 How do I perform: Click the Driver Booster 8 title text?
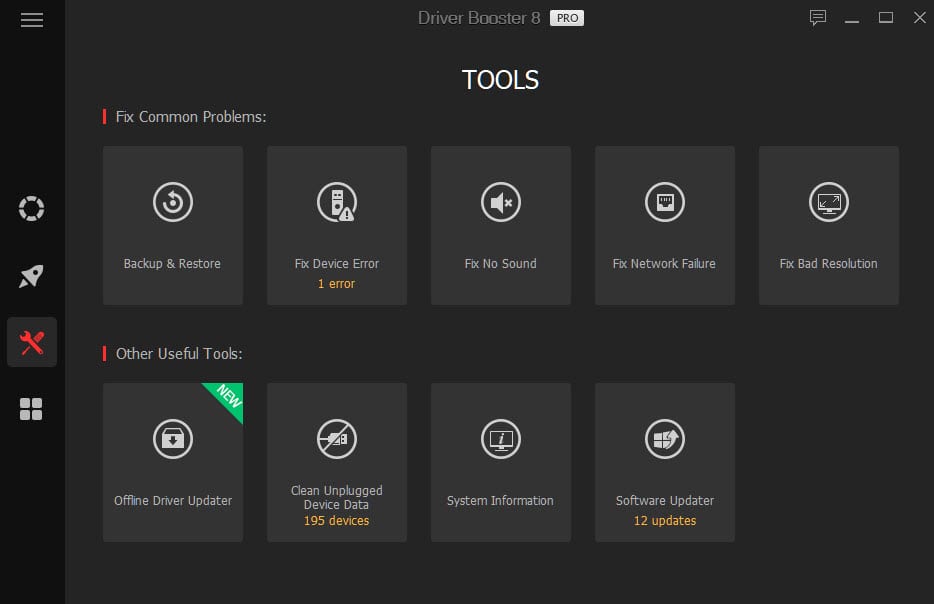479,18
